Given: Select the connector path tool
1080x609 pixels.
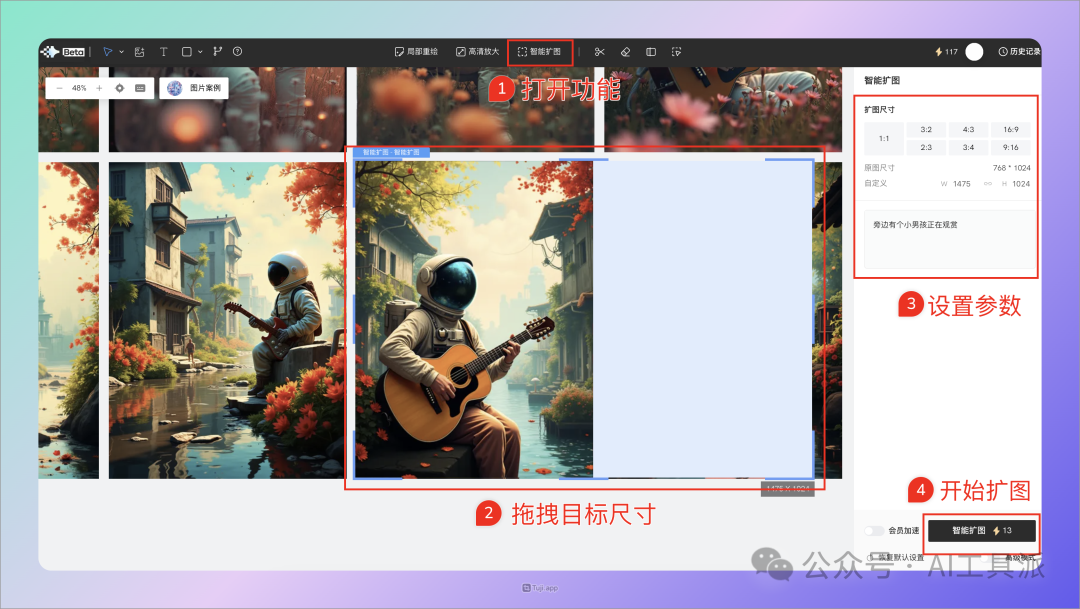Looking at the screenshot, I should tap(218, 52).
